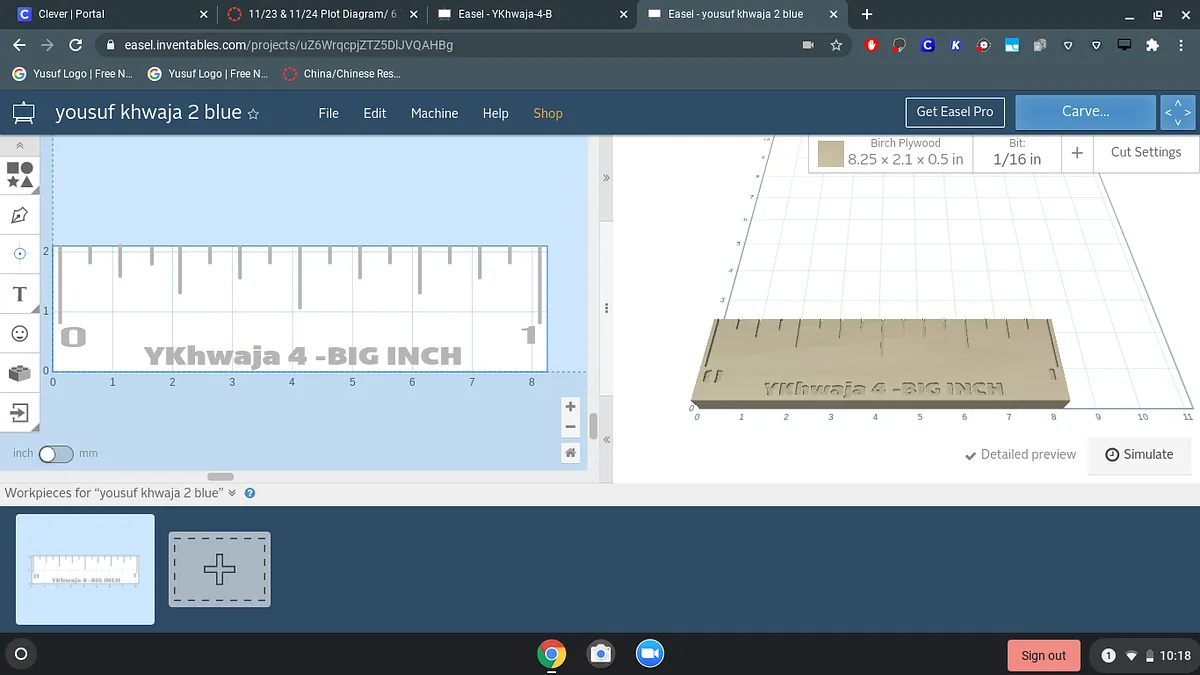Open the Bit 1/16 in selector
Viewport: 1200px width, 675px height.
click(x=1017, y=153)
